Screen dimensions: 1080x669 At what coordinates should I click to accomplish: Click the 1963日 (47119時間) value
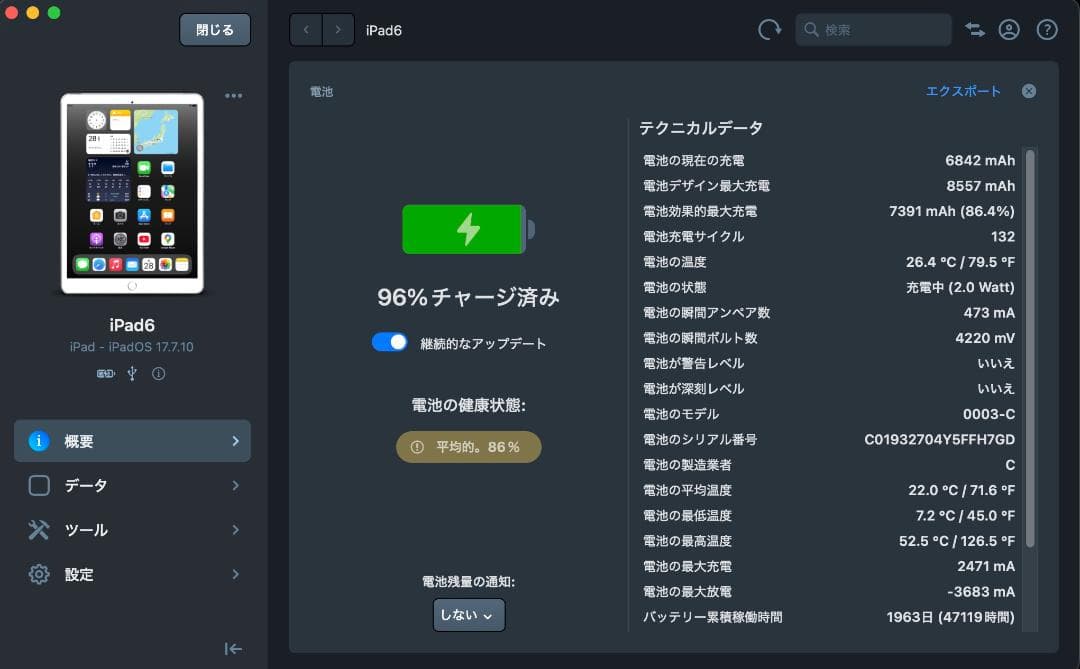[x=951, y=617]
